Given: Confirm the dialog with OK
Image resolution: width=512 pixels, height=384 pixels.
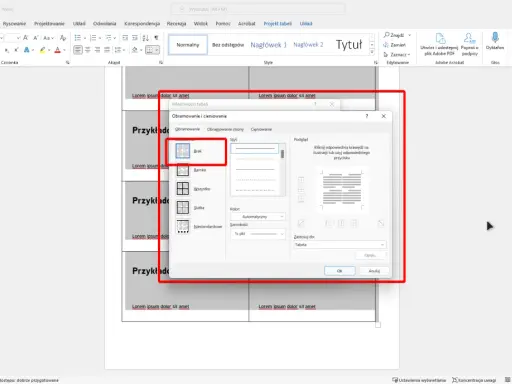Looking at the screenshot, I should 340,271.
